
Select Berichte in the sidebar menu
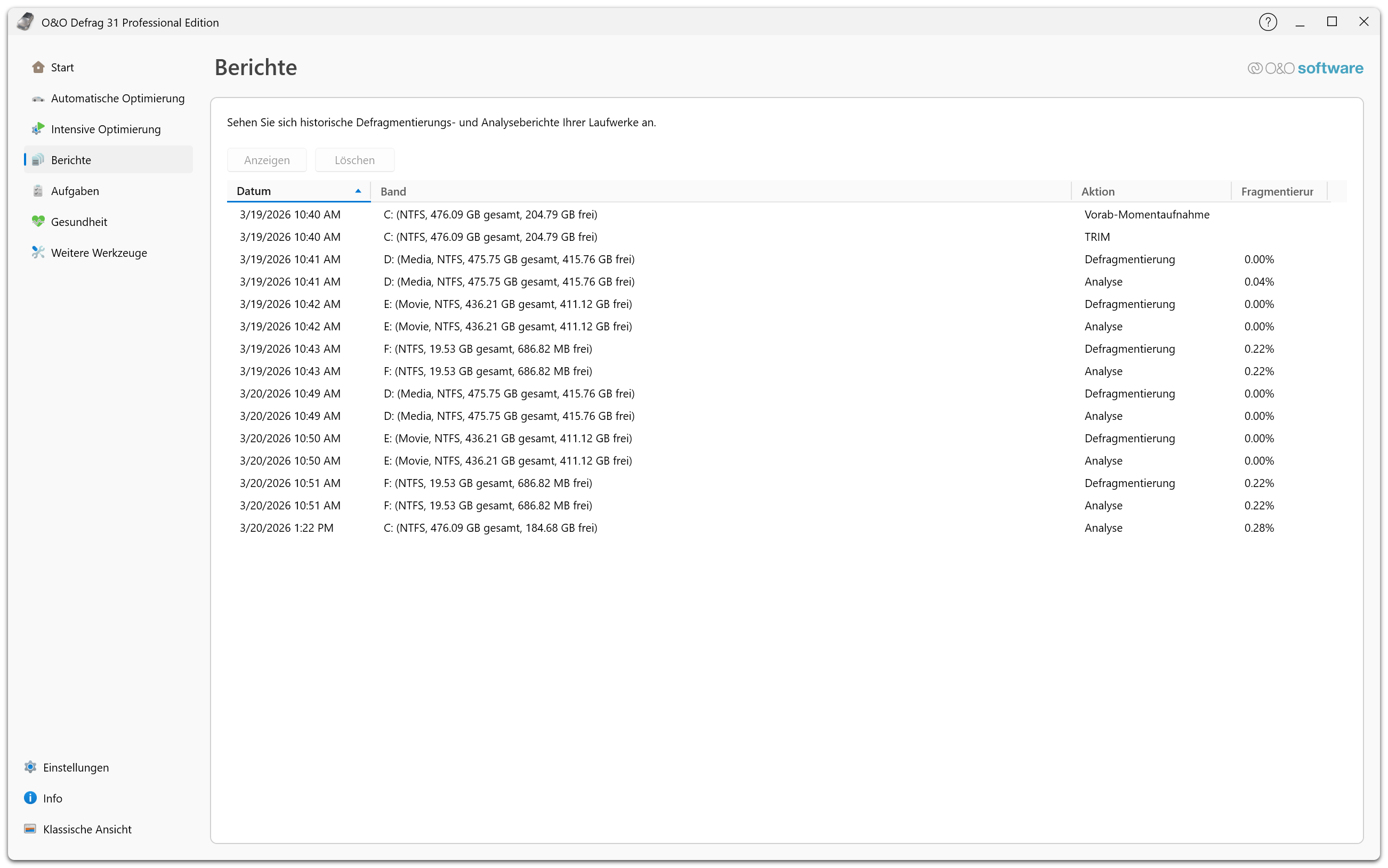tap(71, 160)
